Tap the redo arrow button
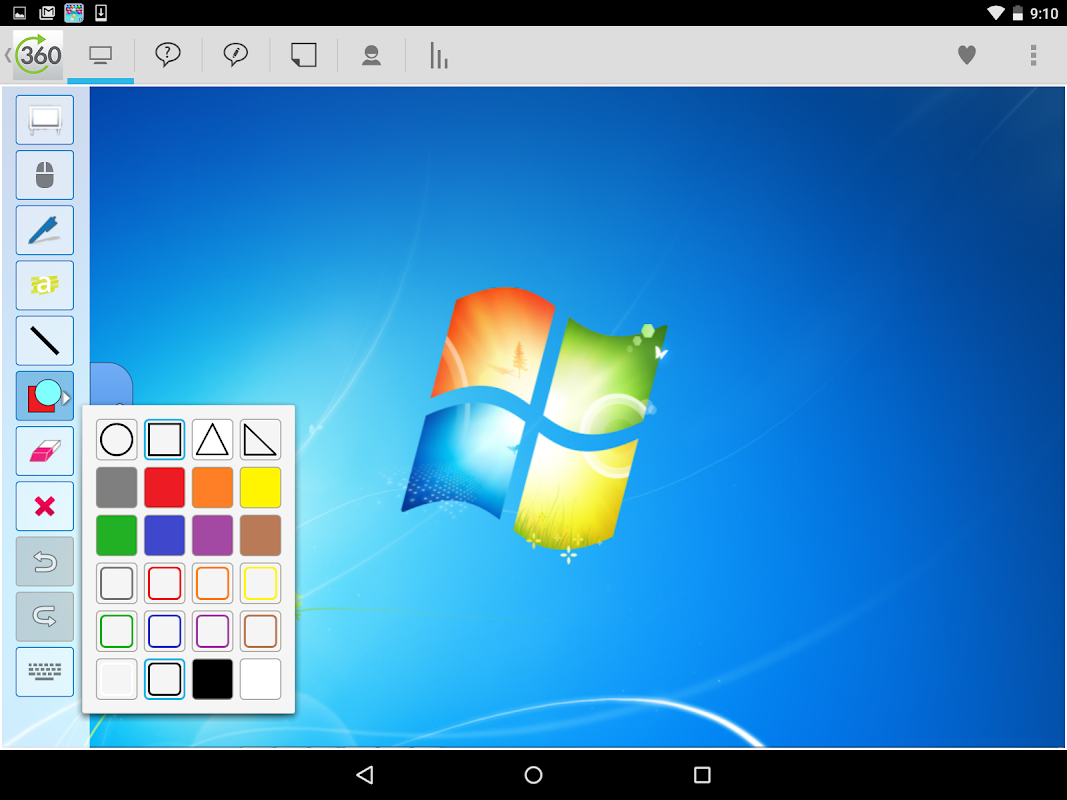The width and height of the screenshot is (1067, 800). tap(45, 616)
